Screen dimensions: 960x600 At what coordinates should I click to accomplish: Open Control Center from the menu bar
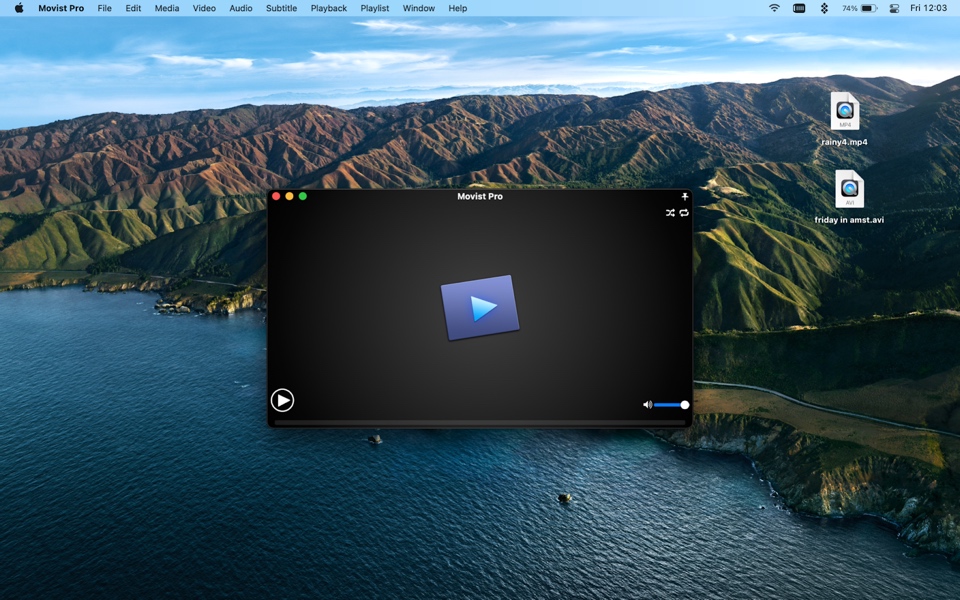pos(893,8)
